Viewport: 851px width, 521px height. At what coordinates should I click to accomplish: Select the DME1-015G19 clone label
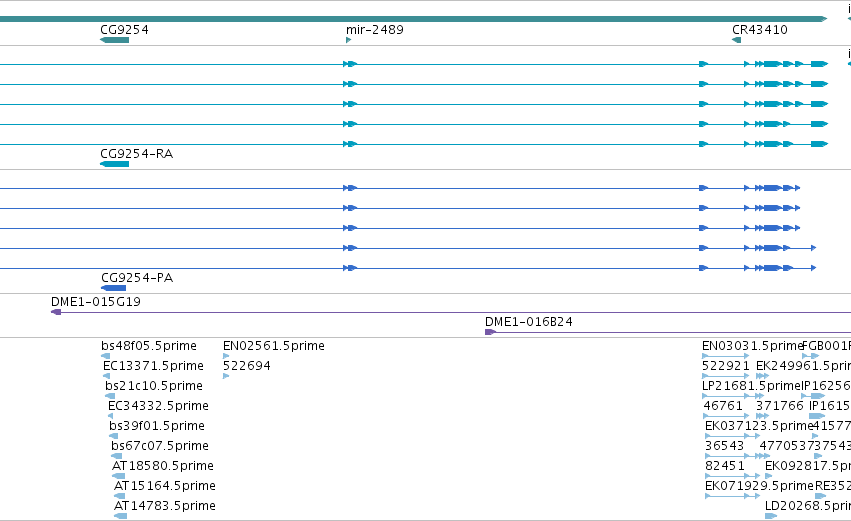(96, 302)
